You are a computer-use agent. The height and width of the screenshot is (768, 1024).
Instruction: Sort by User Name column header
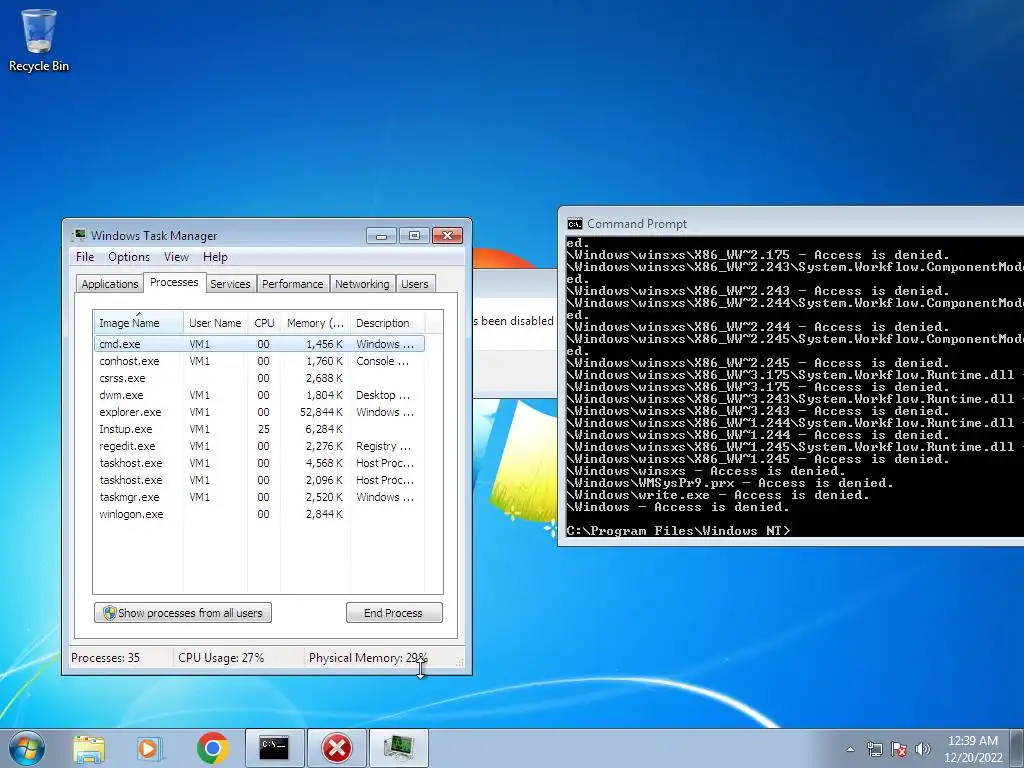click(215, 323)
